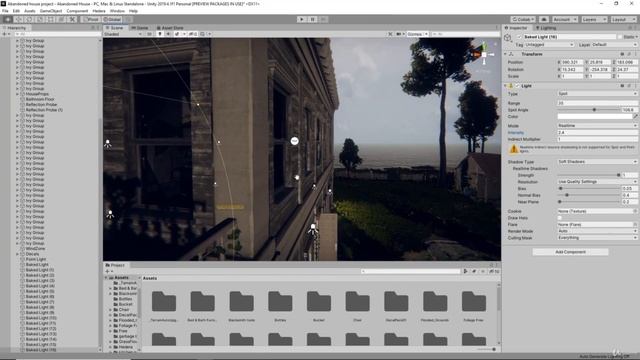Select the Rotate tool in the toolbar
The height and width of the screenshot is (360, 640).
click(x=29, y=19)
